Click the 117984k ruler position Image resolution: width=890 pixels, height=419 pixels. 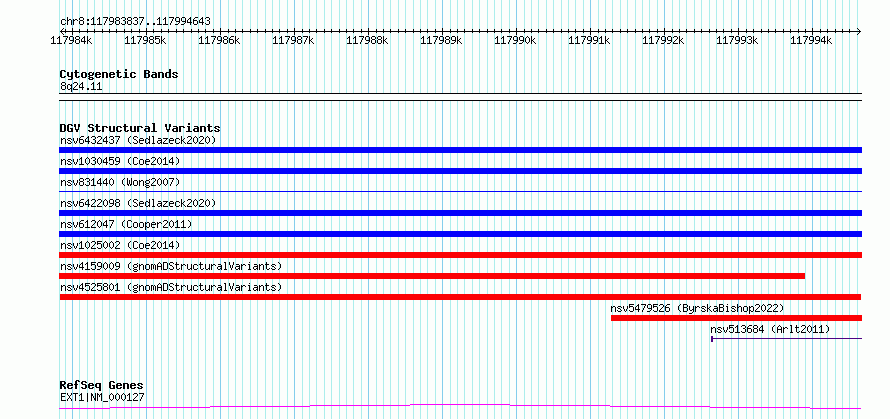(x=72, y=40)
